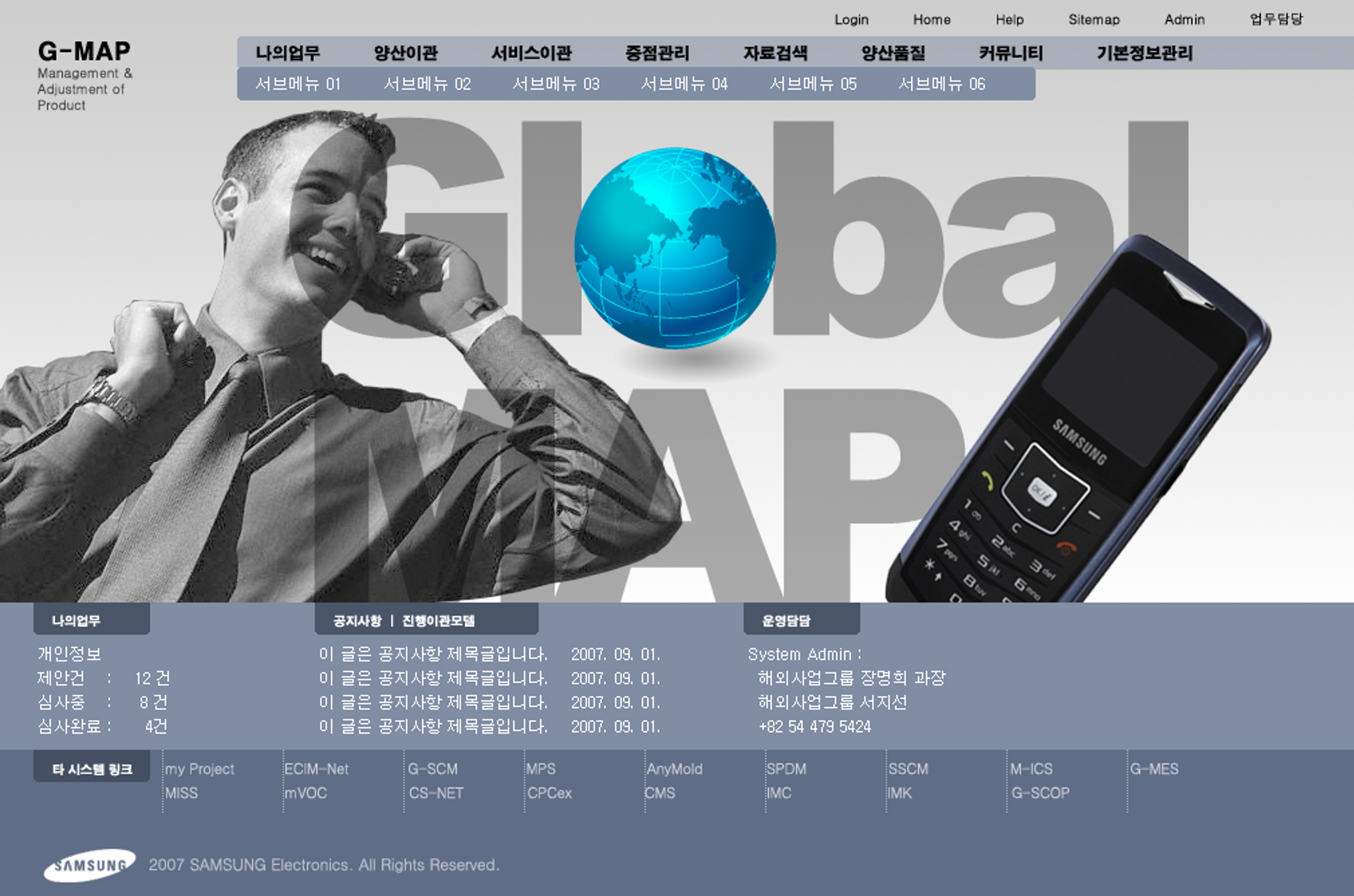
Task: Go to the Sitemap page
Action: pos(1093,20)
